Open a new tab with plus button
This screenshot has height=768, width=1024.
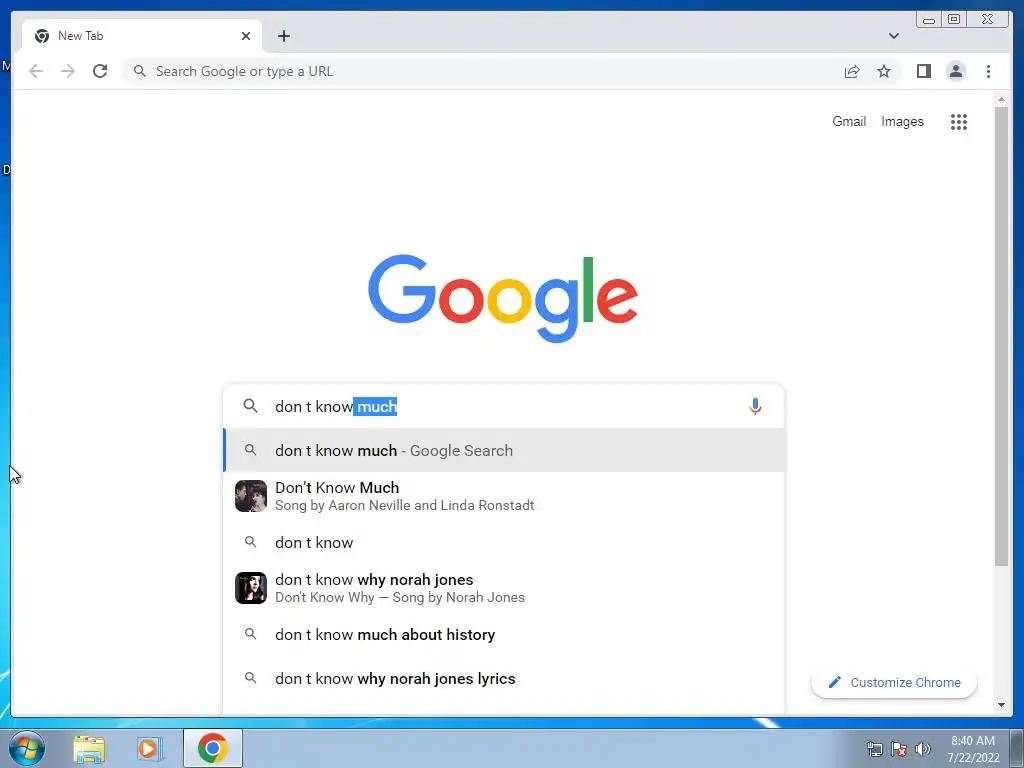click(x=283, y=36)
